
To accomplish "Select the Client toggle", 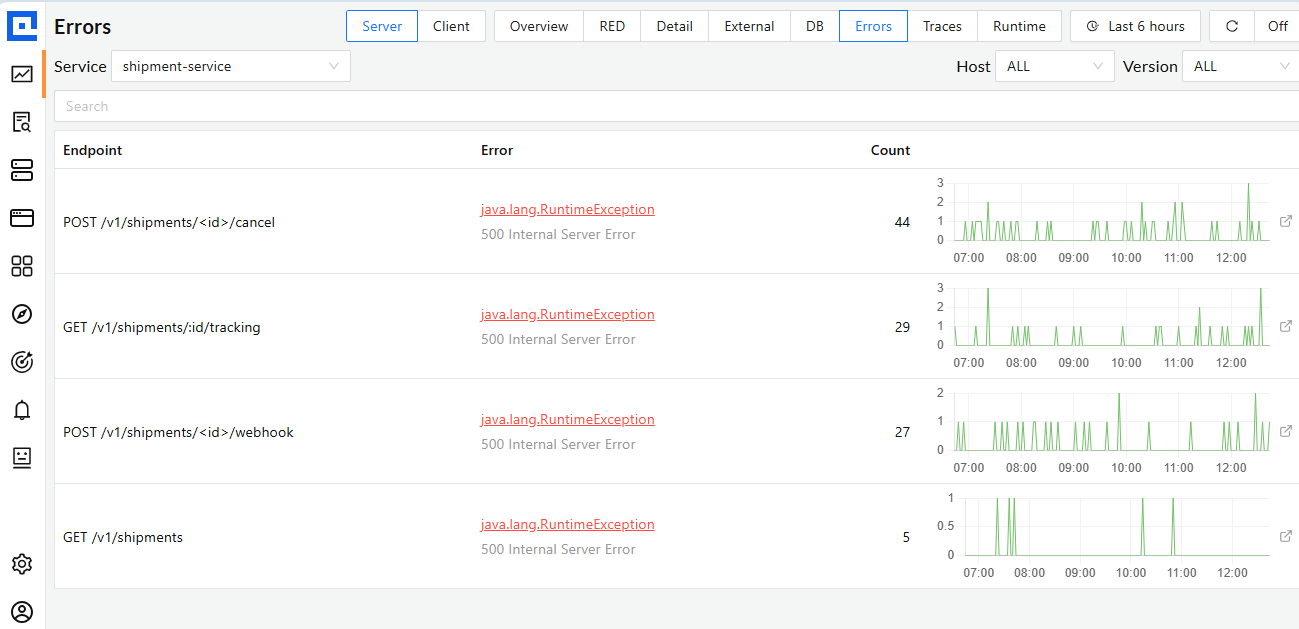I will (451, 26).
